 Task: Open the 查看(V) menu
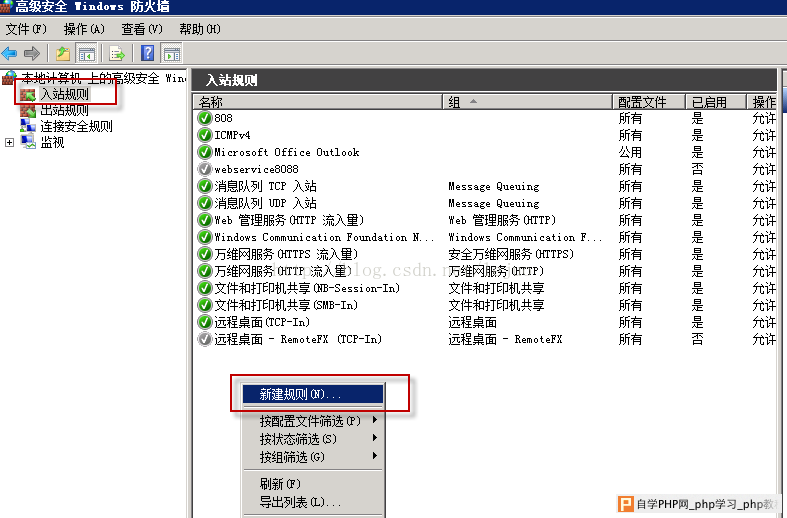pos(142,29)
